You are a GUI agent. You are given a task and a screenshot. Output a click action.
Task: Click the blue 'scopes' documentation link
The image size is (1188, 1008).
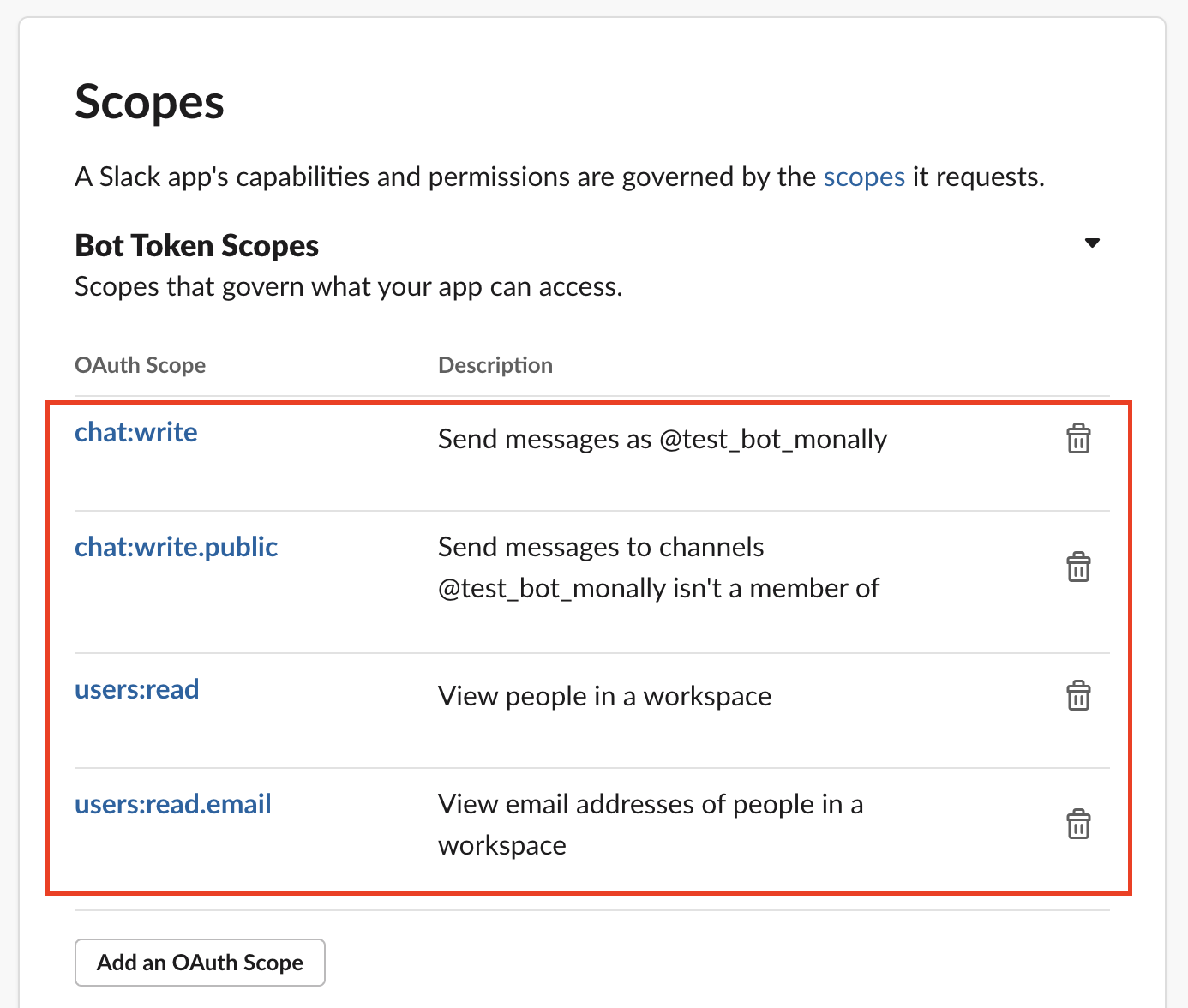click(x=864, y=177)
